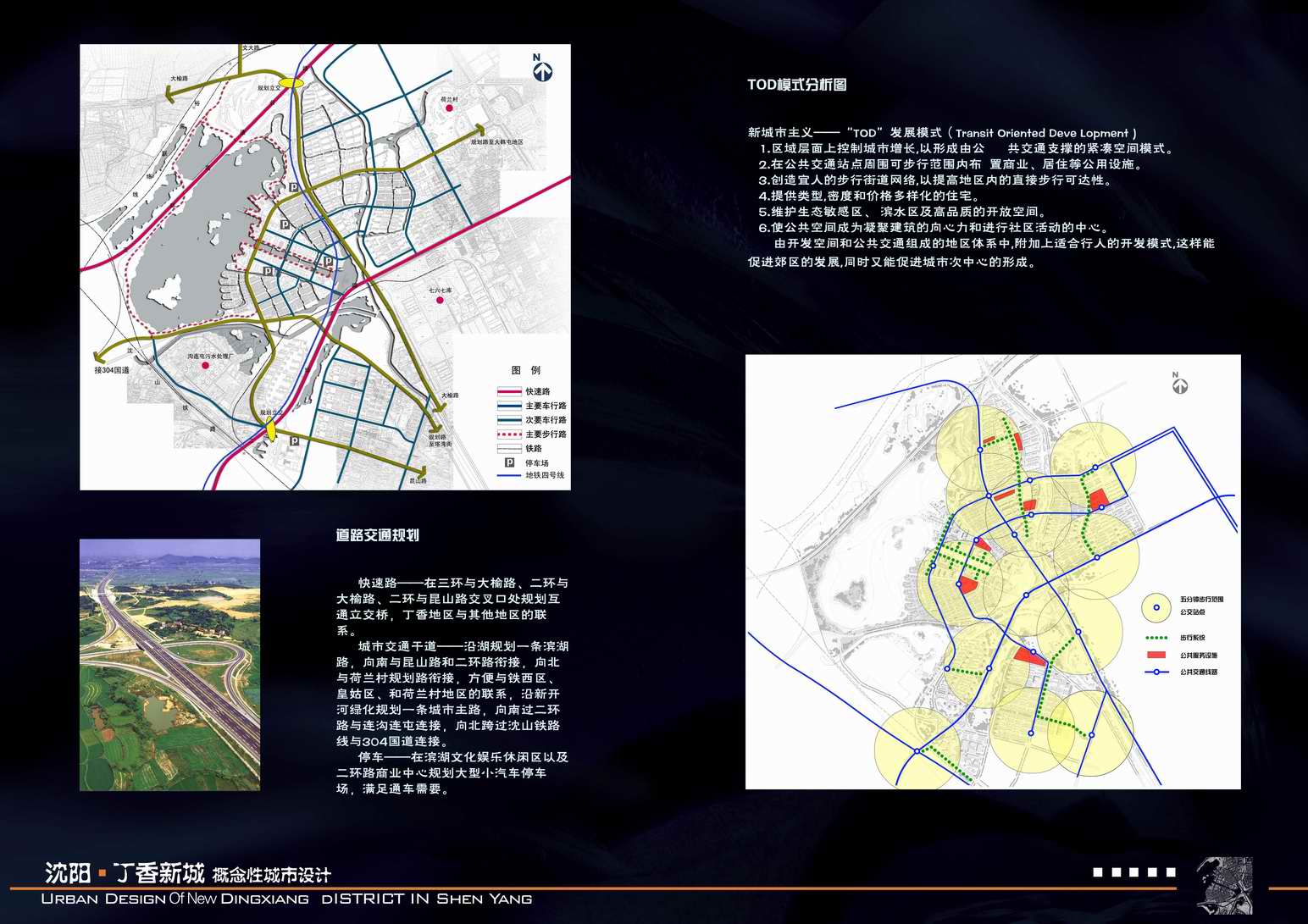Click the yellow 规划立交 oval near 文大路

coord(292,83)
